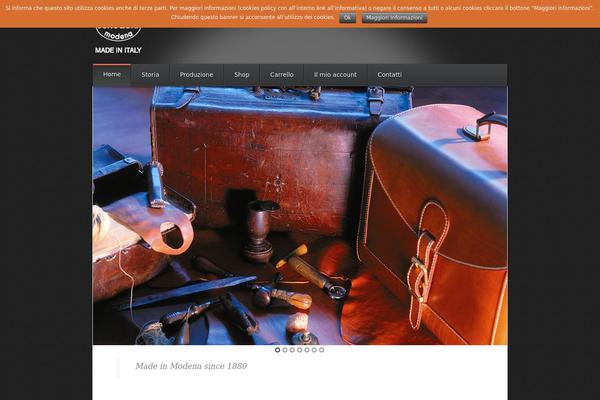600x400 pixels.
Task: Click the Modena logo in header
Action: click(x=118, y=34)
